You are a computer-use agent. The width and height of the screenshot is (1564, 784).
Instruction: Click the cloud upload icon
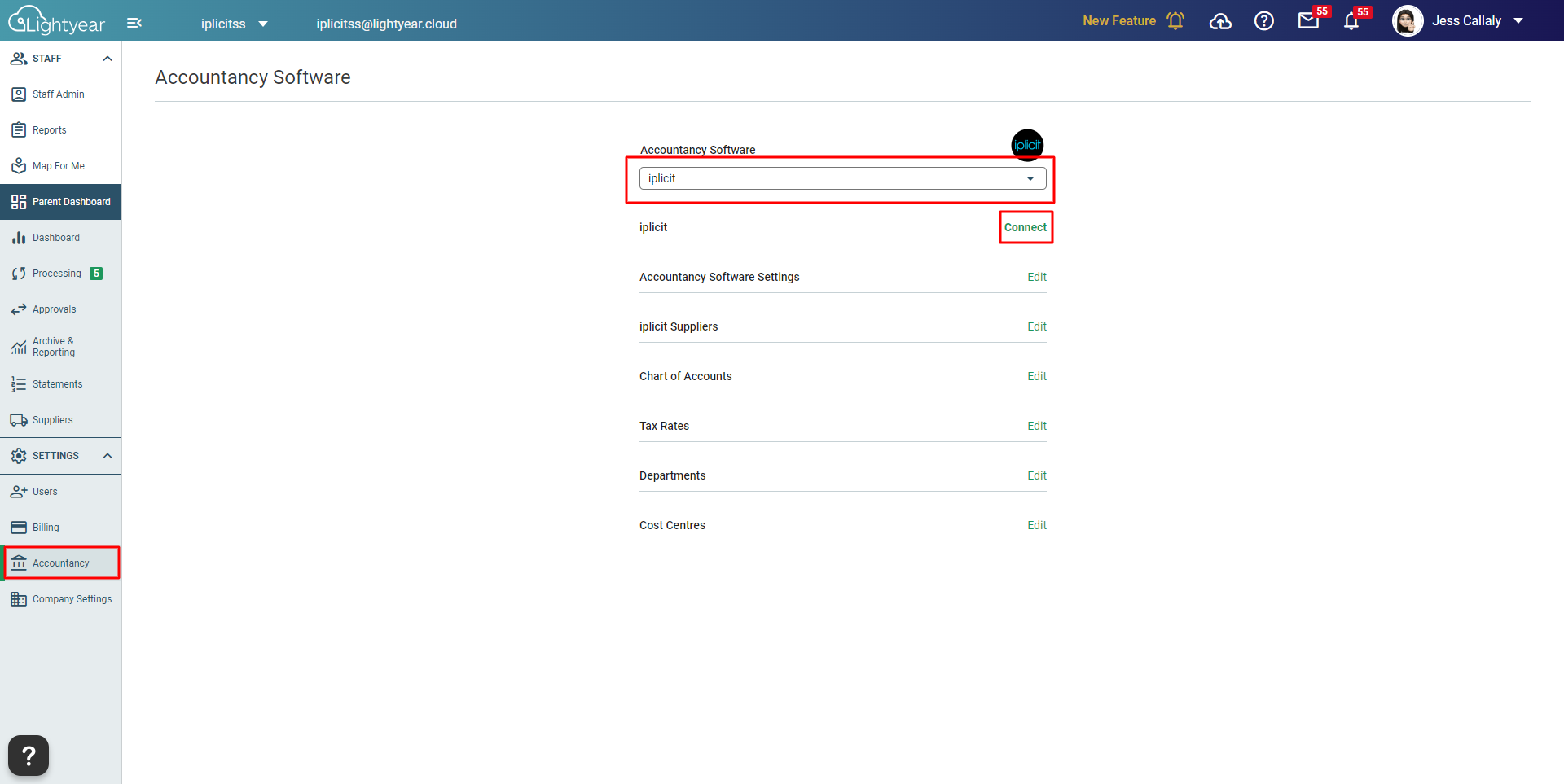(x=1220, y=21)
